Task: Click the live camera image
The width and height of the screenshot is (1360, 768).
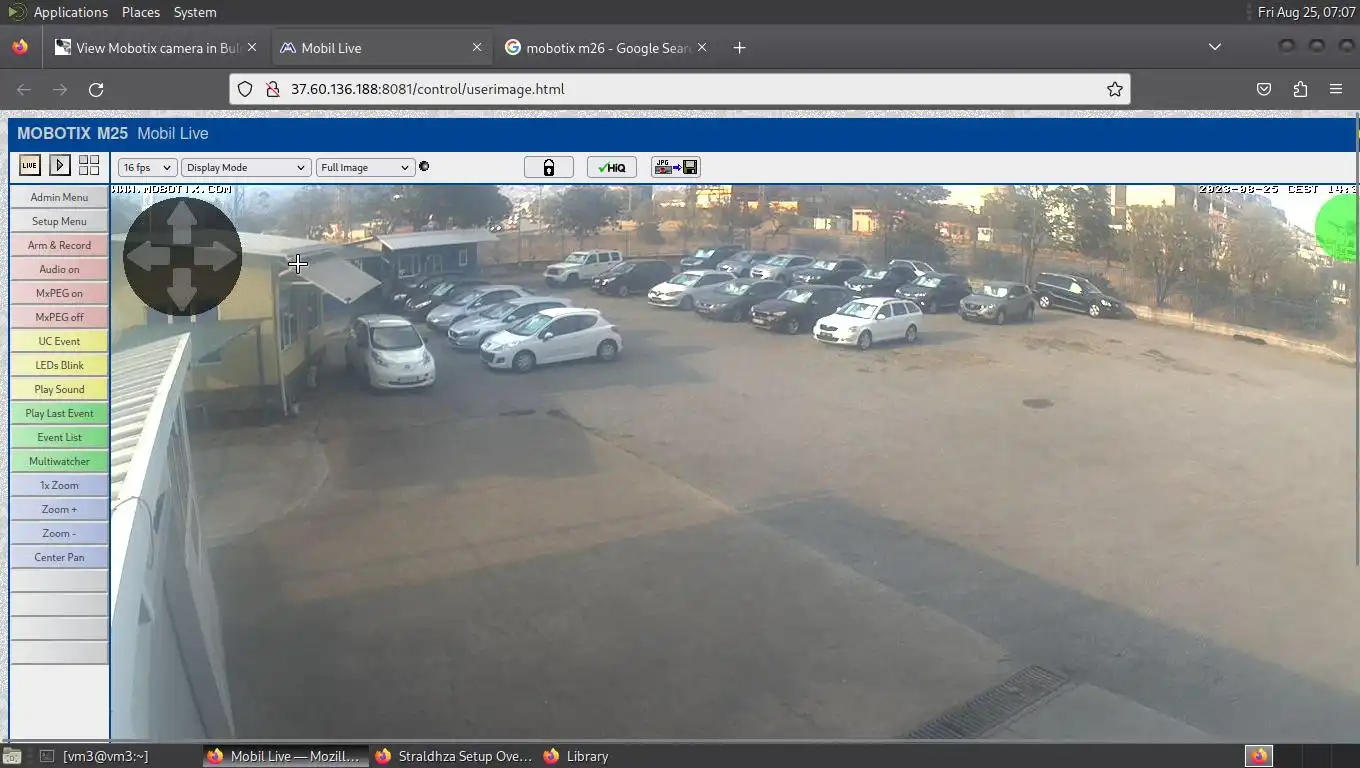Action: tap(733, 462)
